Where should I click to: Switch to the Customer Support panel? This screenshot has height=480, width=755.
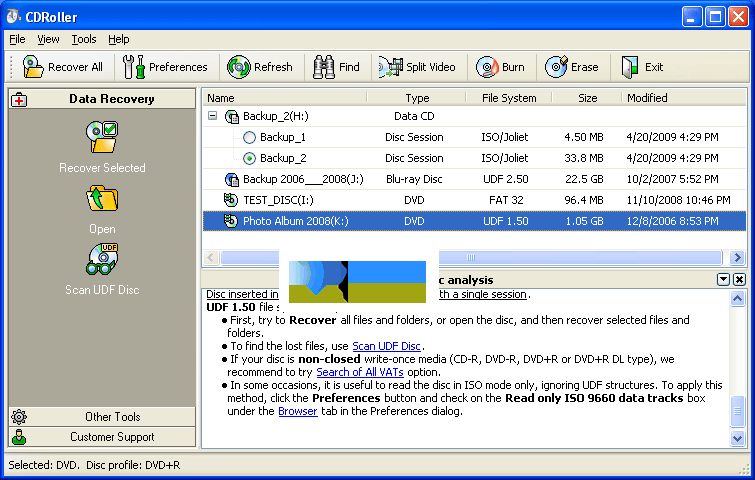(102, 437)
